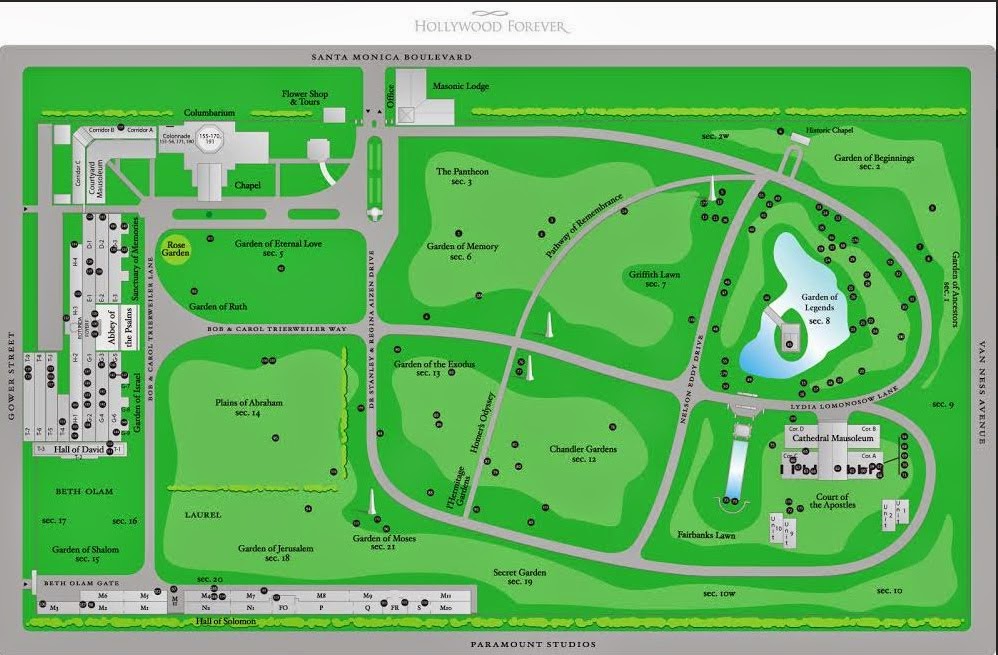Click the Beth Olam Gate label

[81, 583]
